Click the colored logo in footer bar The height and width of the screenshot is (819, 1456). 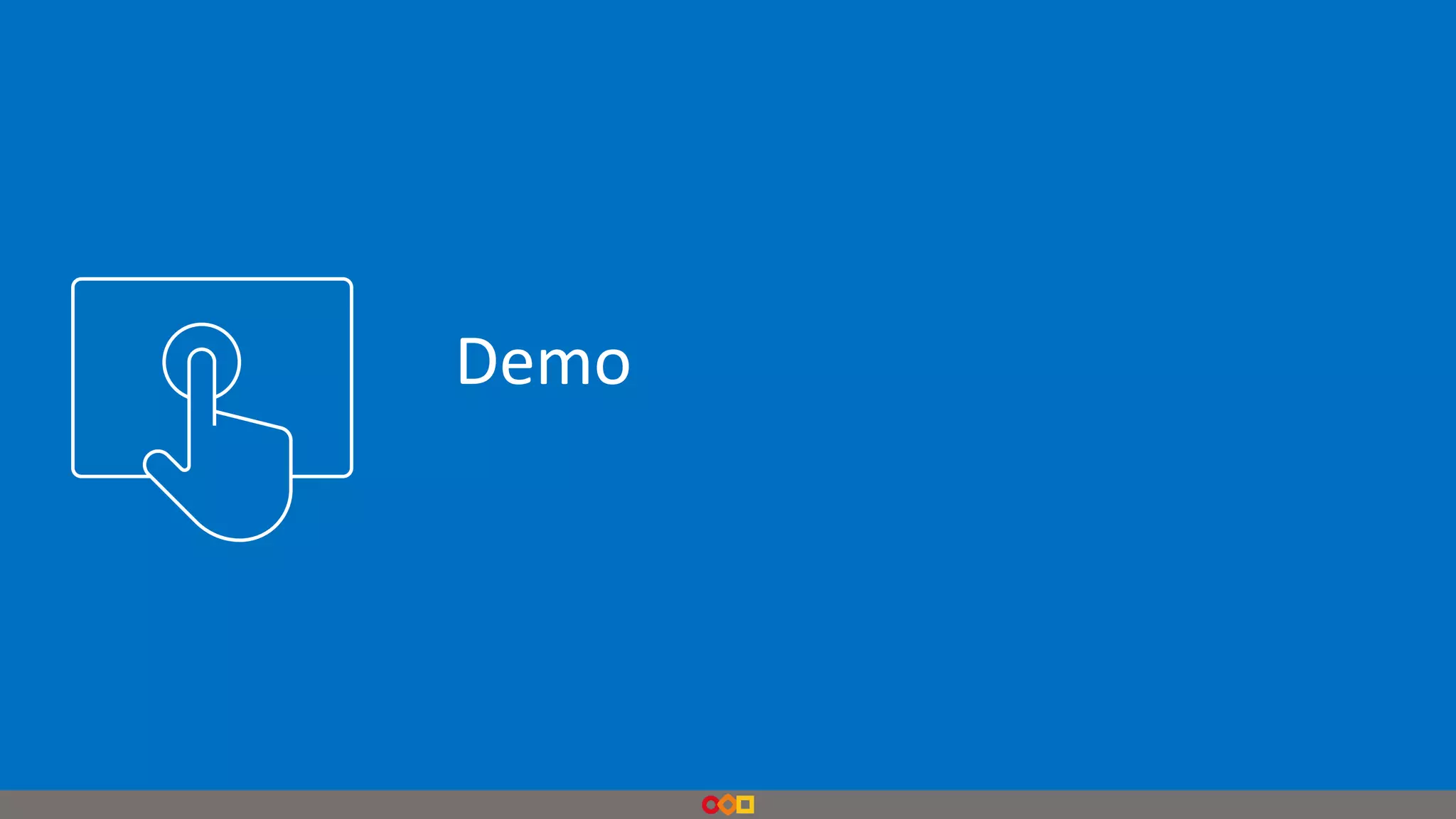pyautogui.click(x=728, y=804)
